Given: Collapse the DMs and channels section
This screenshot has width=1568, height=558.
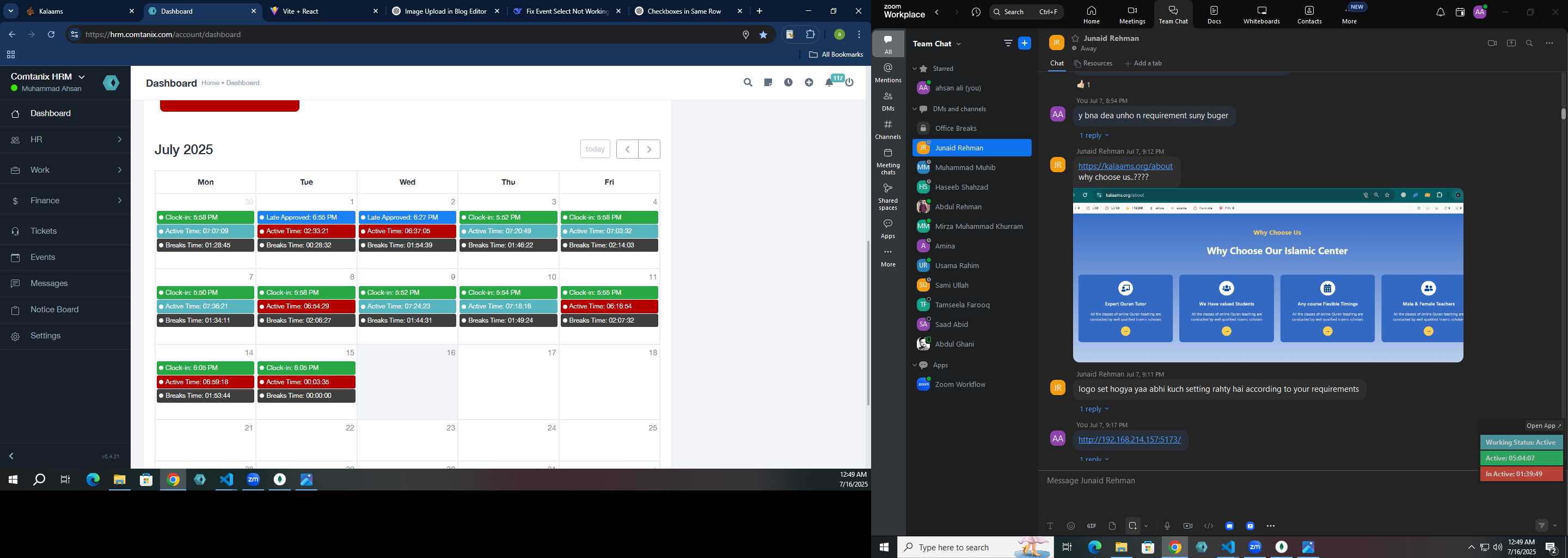Looking at the screenshot, I should point(914,109).
